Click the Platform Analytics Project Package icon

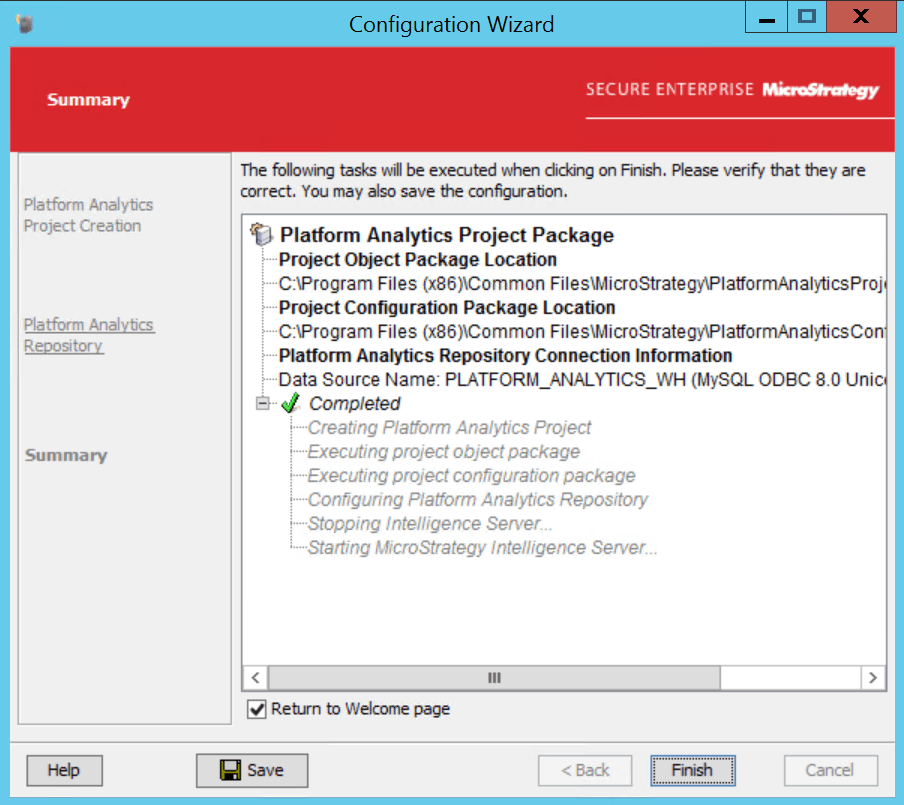261,234
